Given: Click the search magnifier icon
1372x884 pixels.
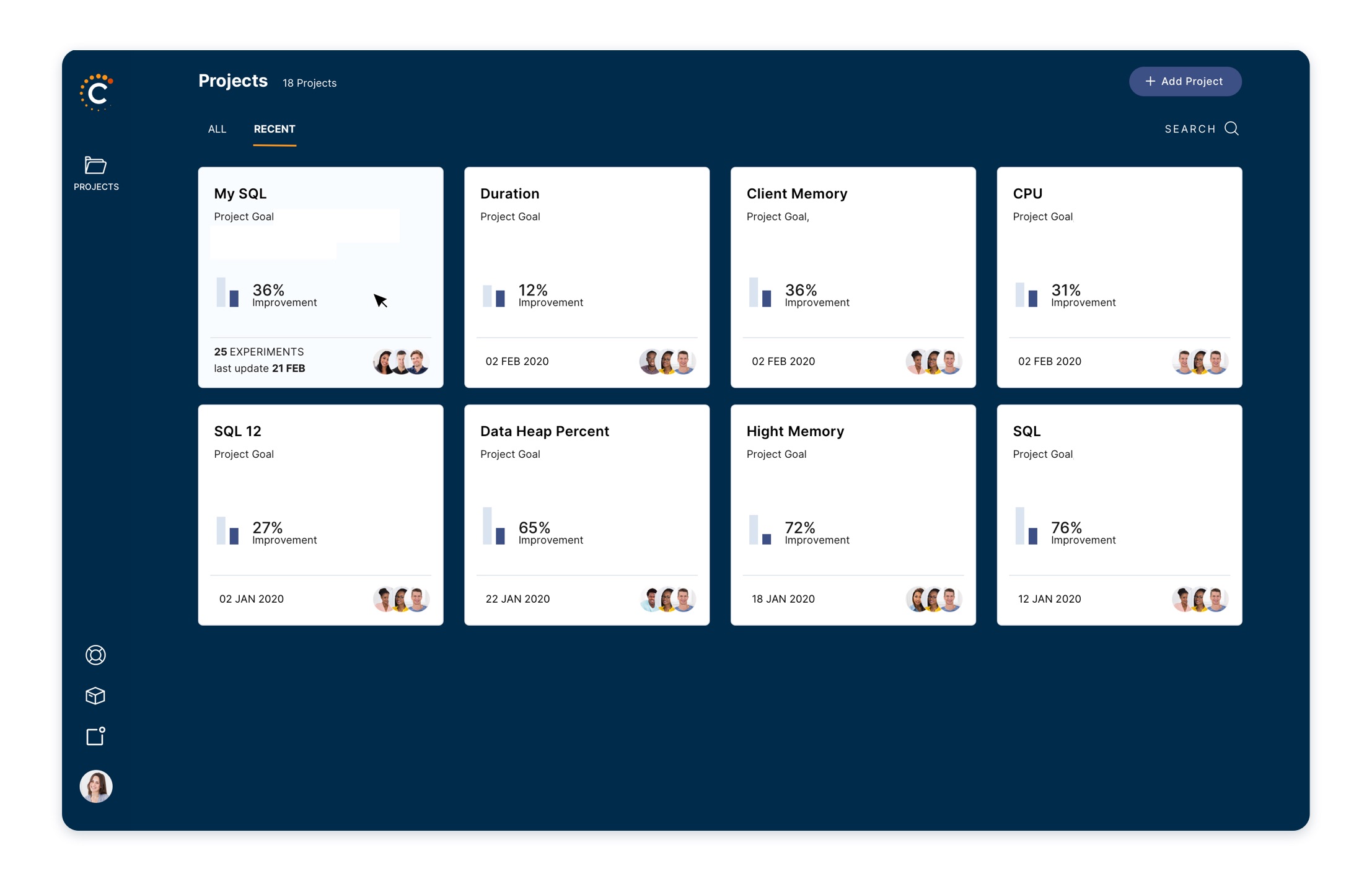Looking at the screenshot, I should pos(1232,128).
